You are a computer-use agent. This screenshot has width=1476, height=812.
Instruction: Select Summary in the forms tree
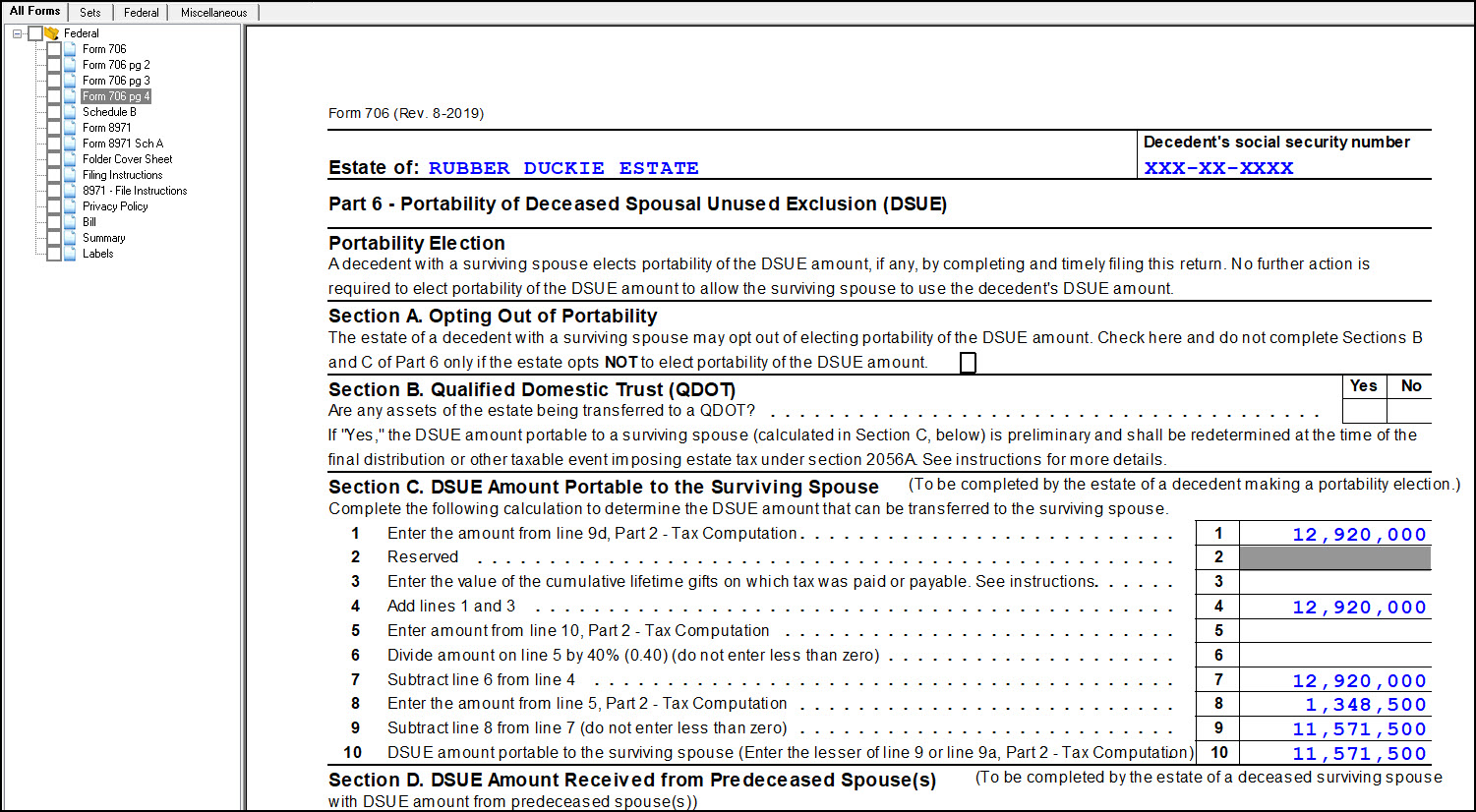pyautogui.click(x=103, y=238)
